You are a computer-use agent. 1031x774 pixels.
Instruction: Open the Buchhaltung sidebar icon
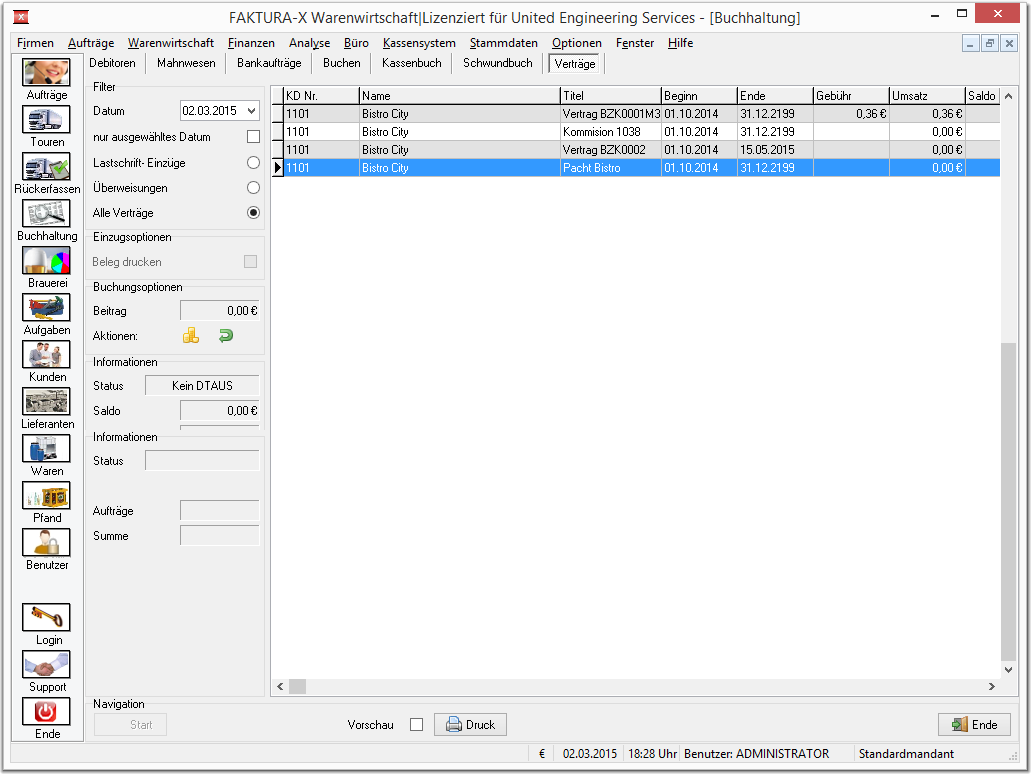[46, 214]
